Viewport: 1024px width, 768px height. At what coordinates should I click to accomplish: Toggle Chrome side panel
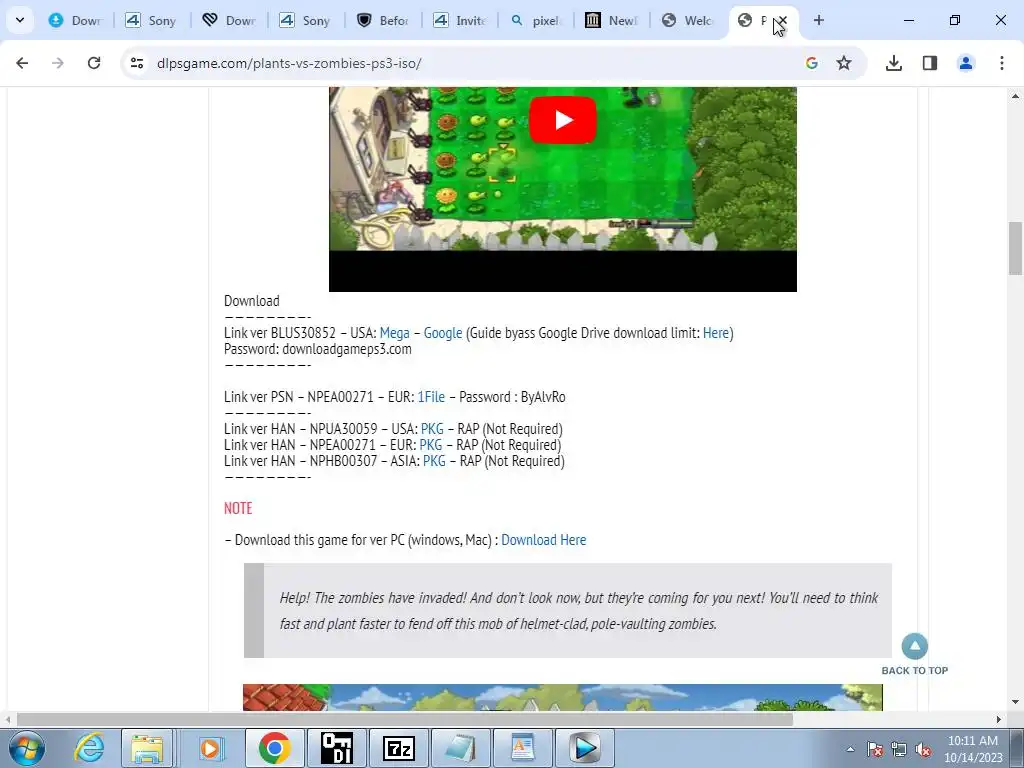930,63
